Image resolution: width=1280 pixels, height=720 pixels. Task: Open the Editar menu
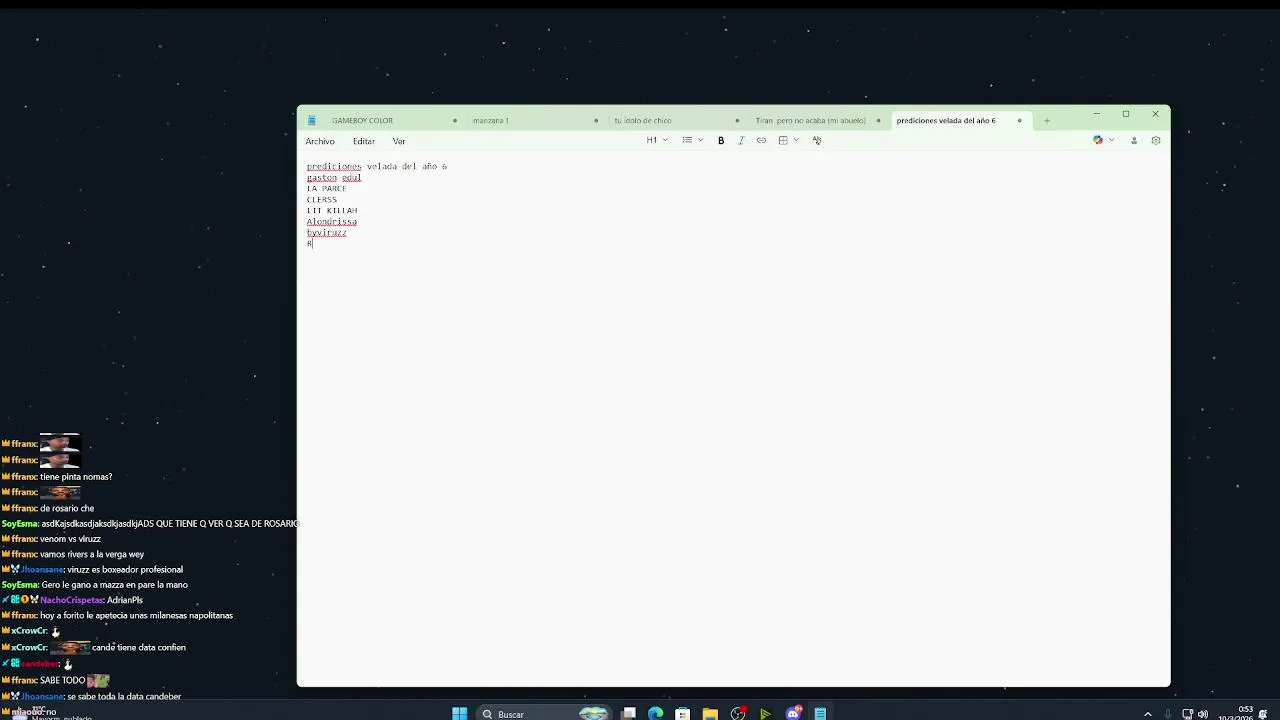point(364,141)
